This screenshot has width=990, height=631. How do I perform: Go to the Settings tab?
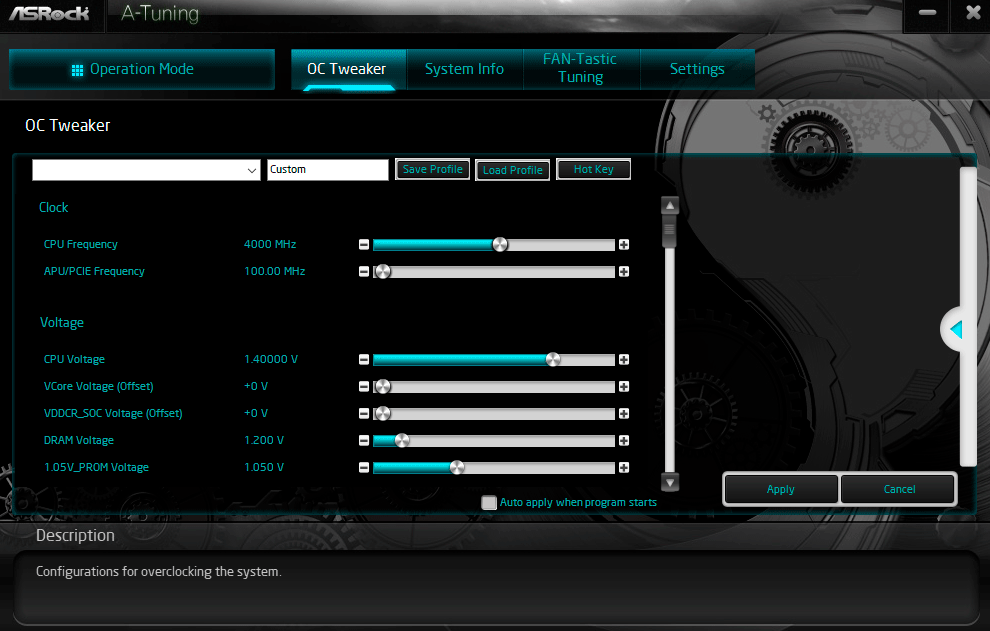pyautogui.click(x=697, y=69)
